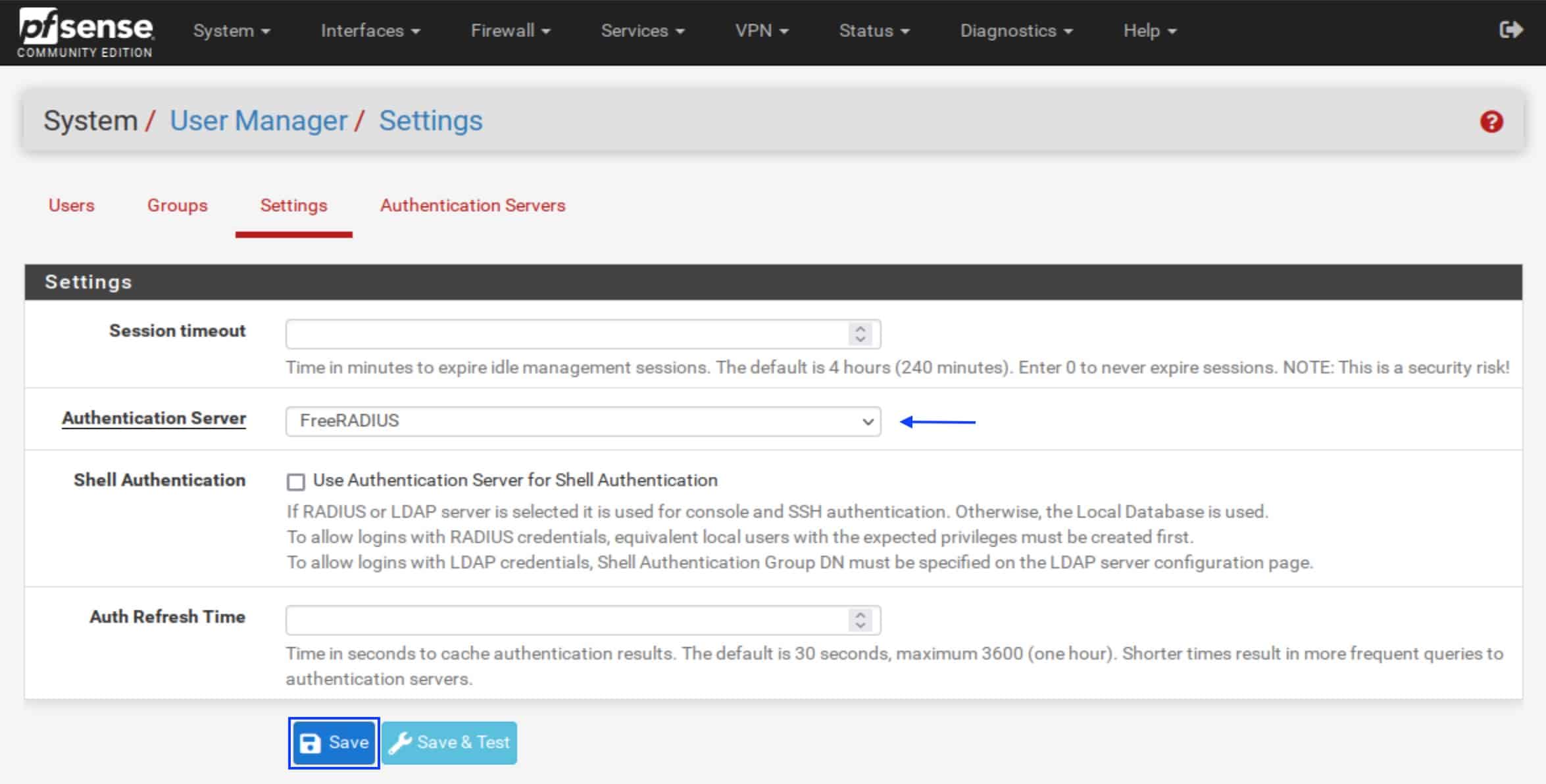Open the Firewall menu

pos(511,31)
